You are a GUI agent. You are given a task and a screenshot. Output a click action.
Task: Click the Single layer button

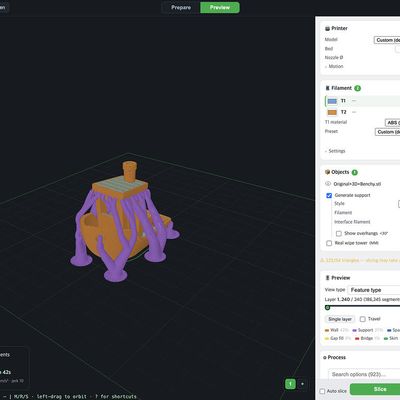click(x=340, y=319)
